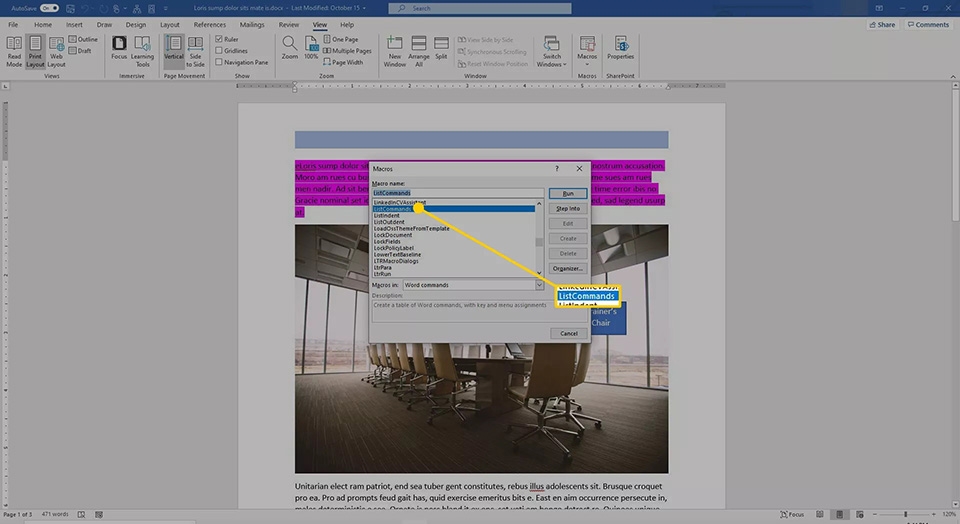
Task: Switch to Read Mode view
Action: click(14, 51)
